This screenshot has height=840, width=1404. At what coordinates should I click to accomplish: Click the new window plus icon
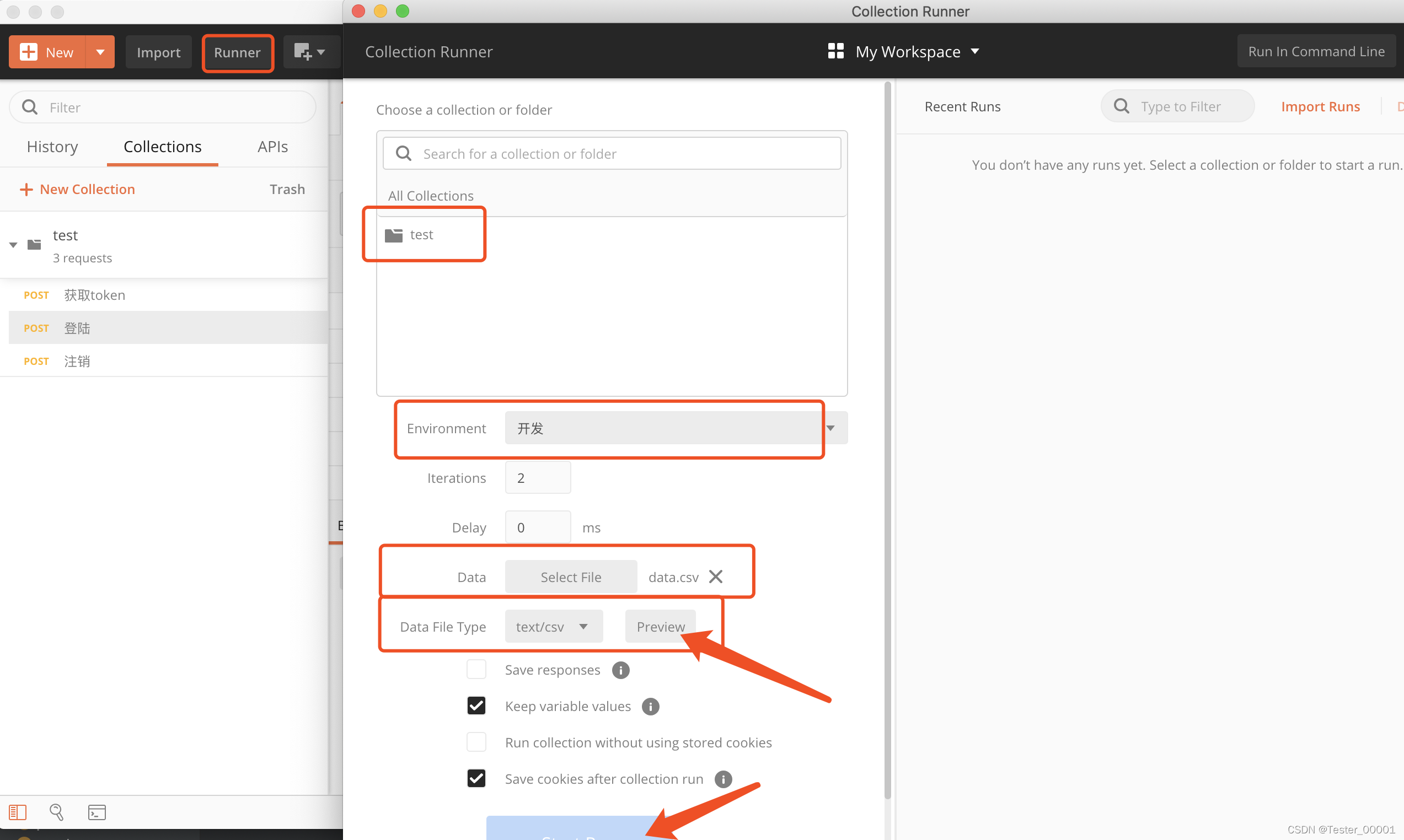tap(303, 52)
